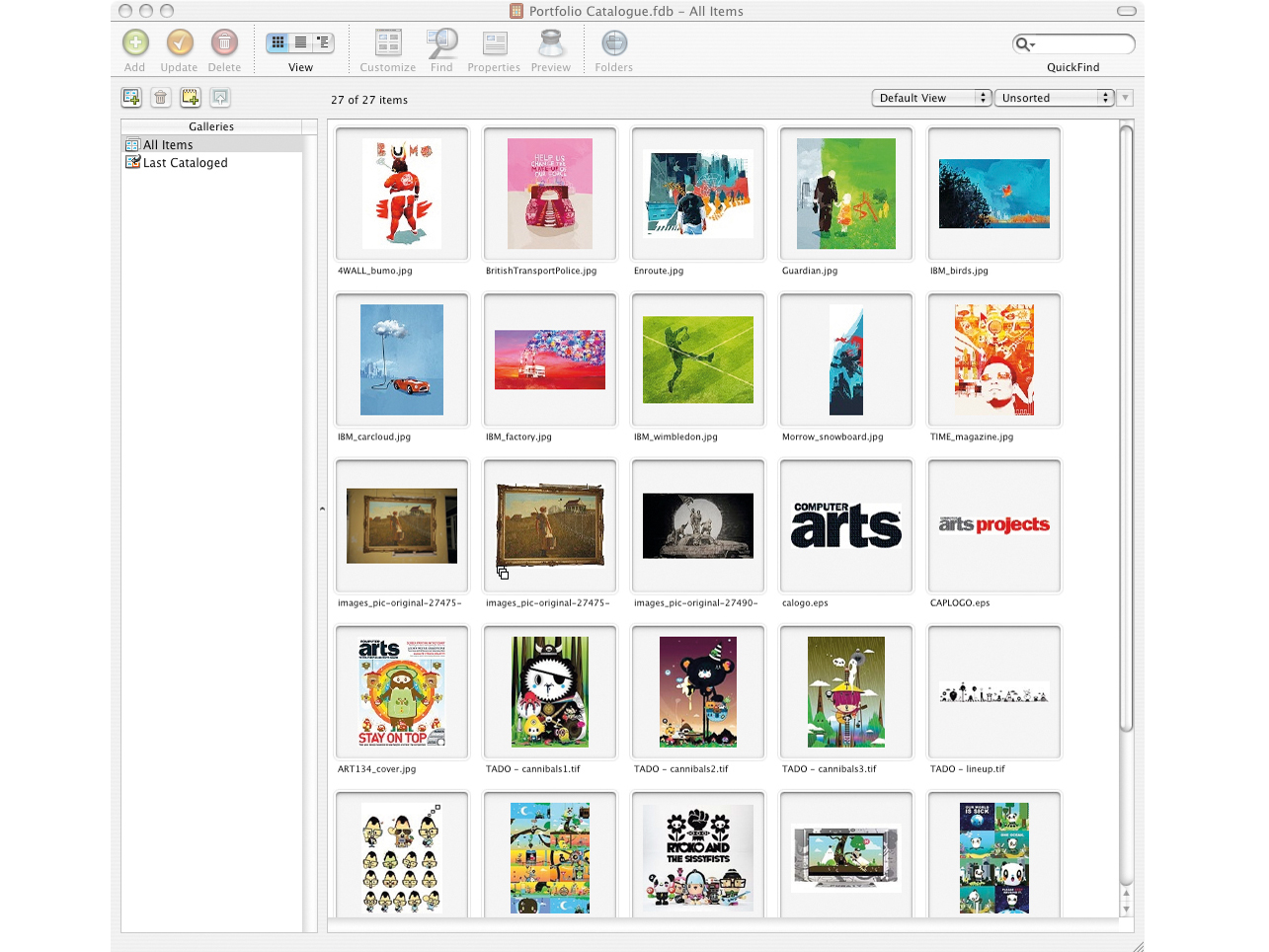This screenshot has height=952, width=1269.
Task: Click the TIME_magazine.jpg file name
Action: tap(972, 436)
